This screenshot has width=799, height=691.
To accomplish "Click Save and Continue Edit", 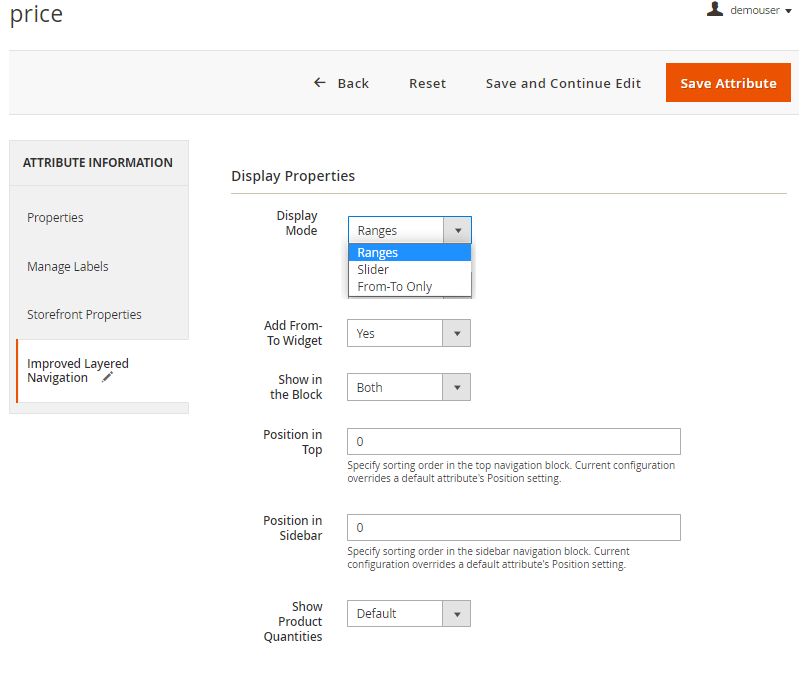I will pos(563,83).
